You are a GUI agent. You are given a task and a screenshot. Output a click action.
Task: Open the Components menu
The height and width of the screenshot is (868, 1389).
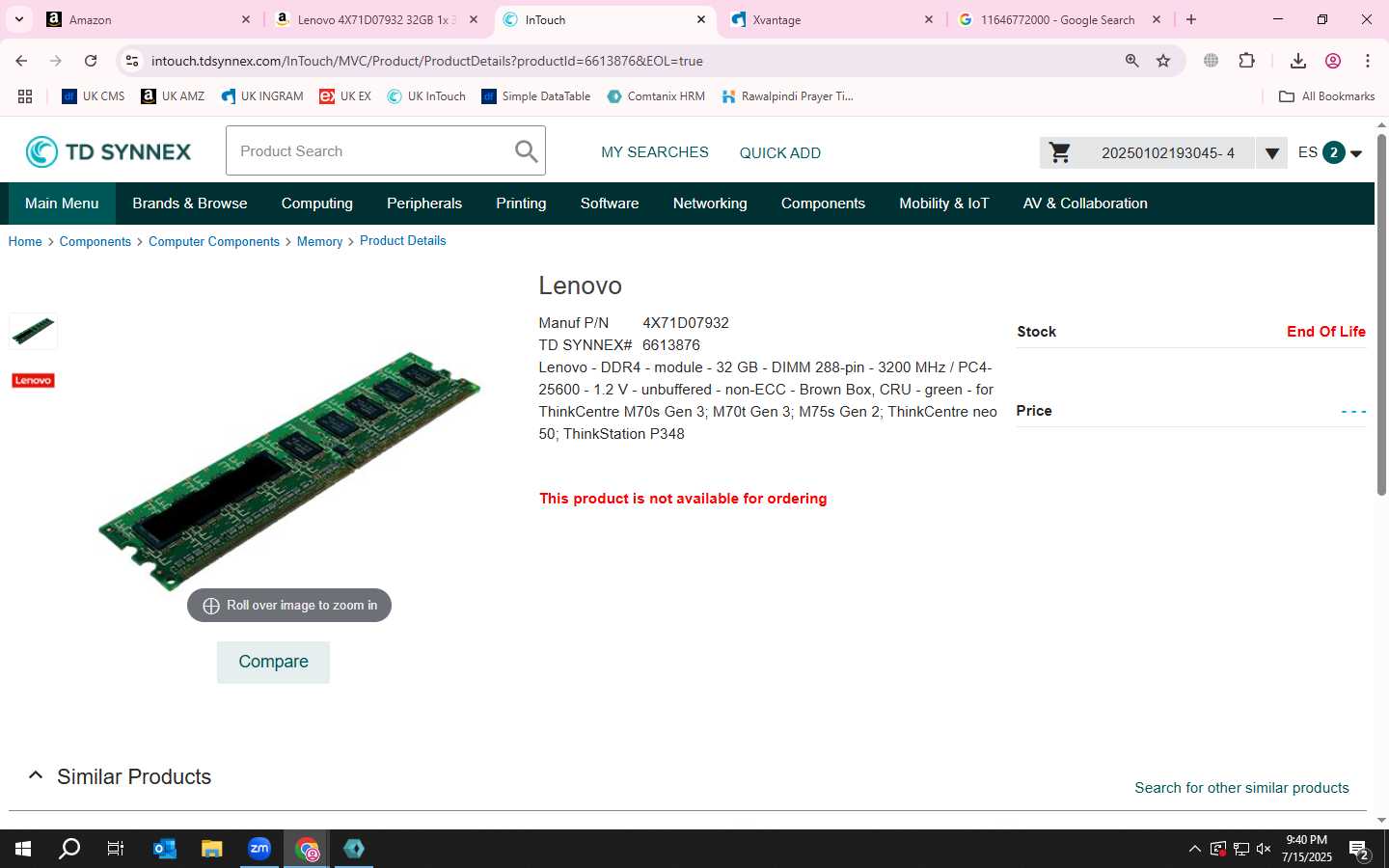[823, 203]
